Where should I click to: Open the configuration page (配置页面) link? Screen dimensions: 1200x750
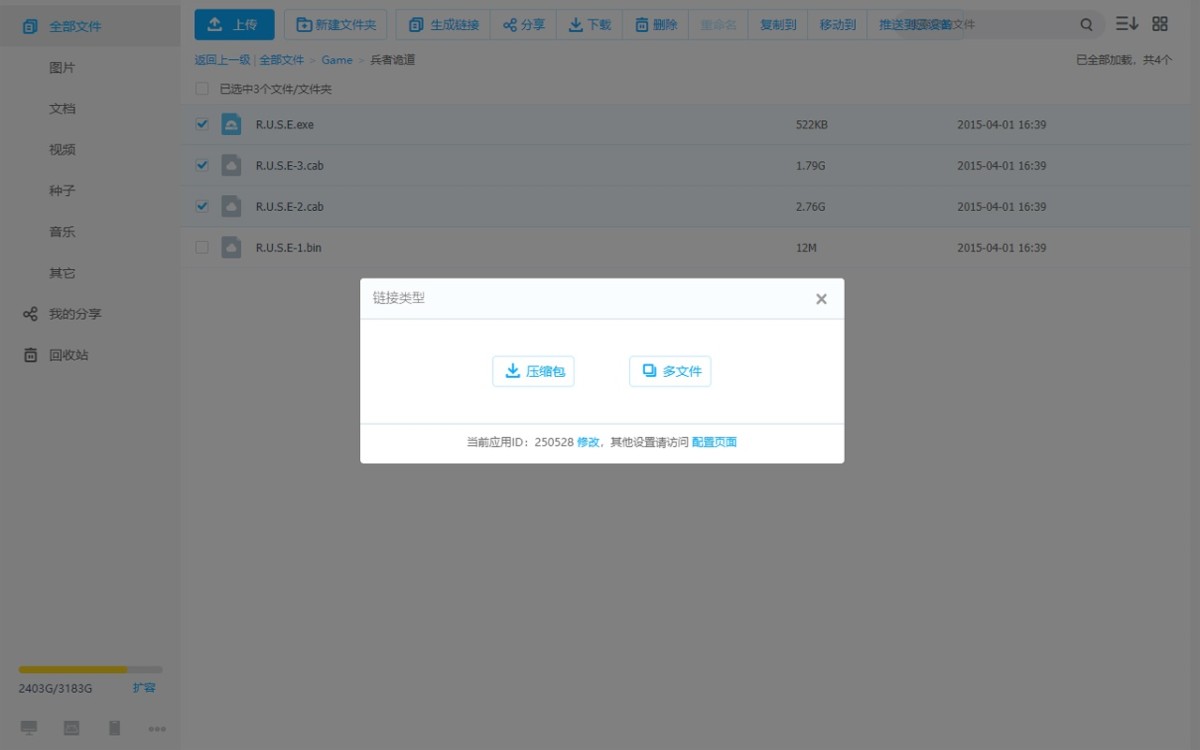[x=714, y=442]
